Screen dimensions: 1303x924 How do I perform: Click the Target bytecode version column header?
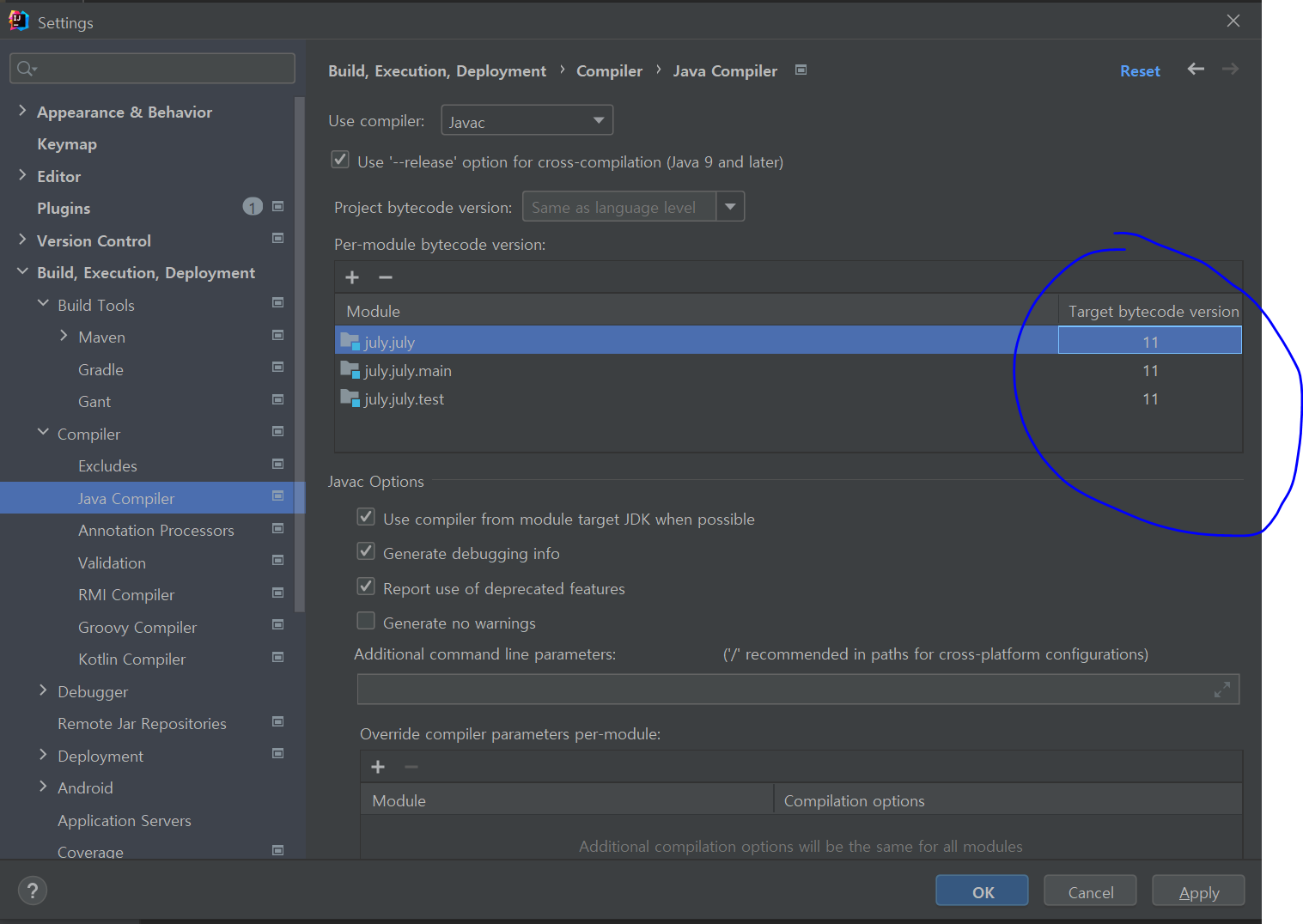click(x=1153, y=311)
